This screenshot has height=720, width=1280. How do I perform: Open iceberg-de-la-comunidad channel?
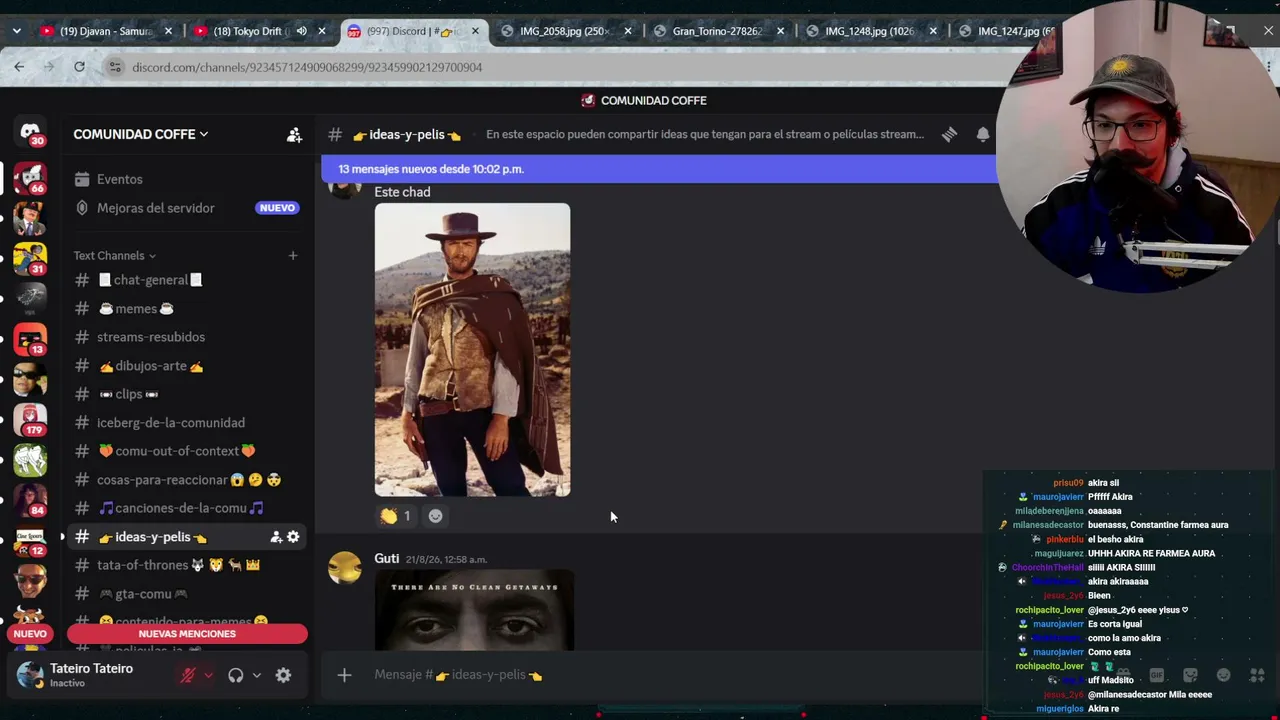click(187, 423)
